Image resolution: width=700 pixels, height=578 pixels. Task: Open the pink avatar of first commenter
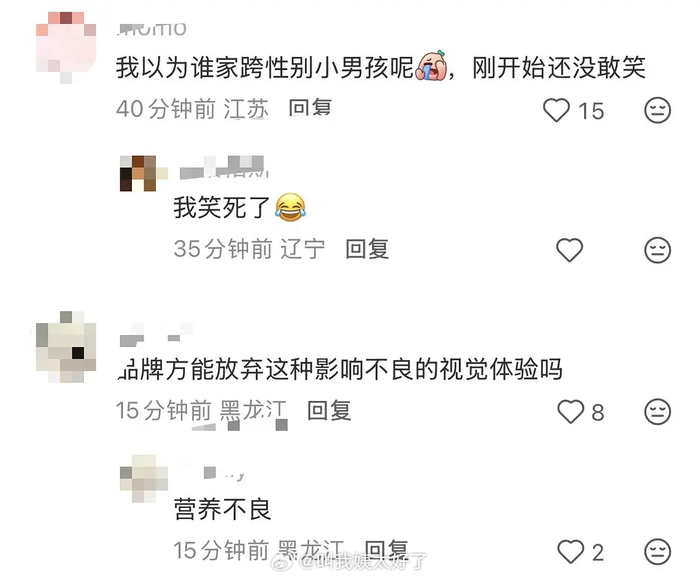(66, 47)
